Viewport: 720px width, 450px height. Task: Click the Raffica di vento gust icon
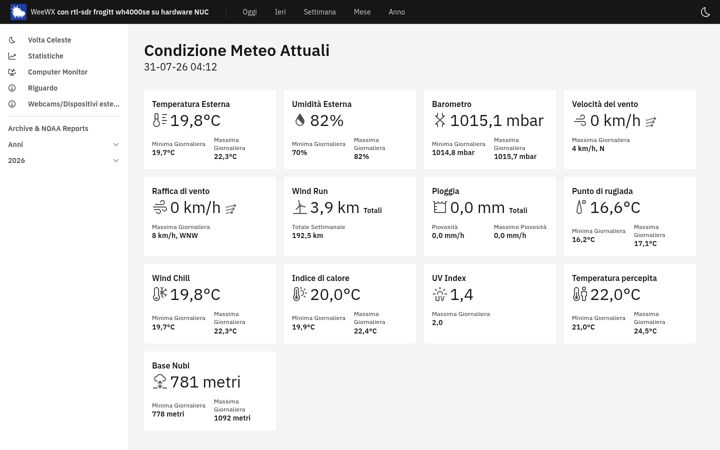click(x=160, y=208)
